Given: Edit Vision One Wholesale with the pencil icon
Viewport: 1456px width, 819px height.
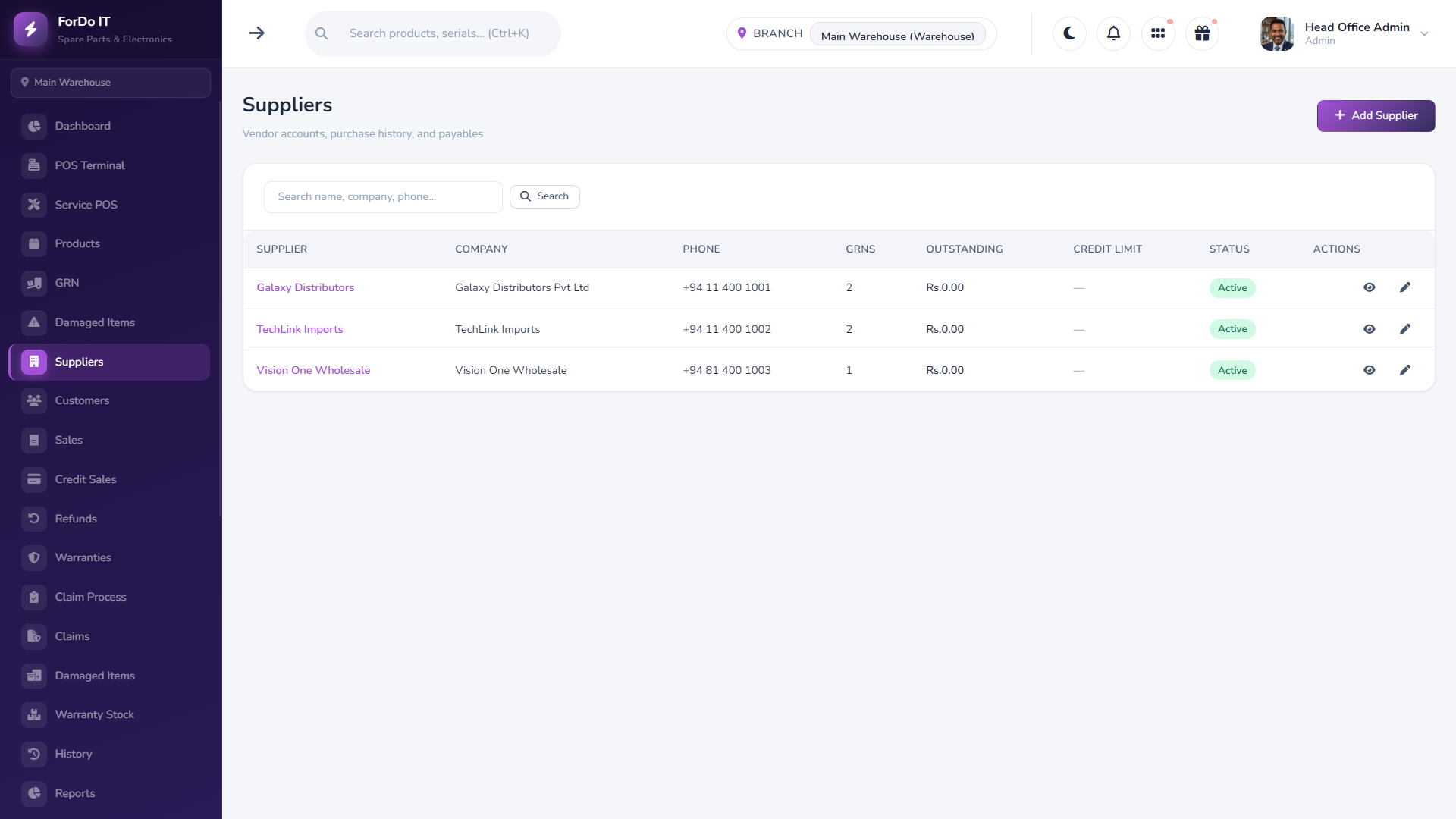Looking at the screenshot, I should coord(1404,370).
